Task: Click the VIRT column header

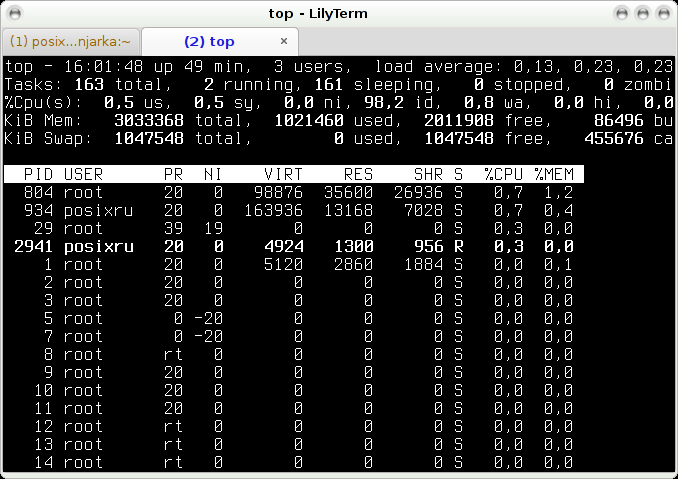Action: tap(283, 174)
